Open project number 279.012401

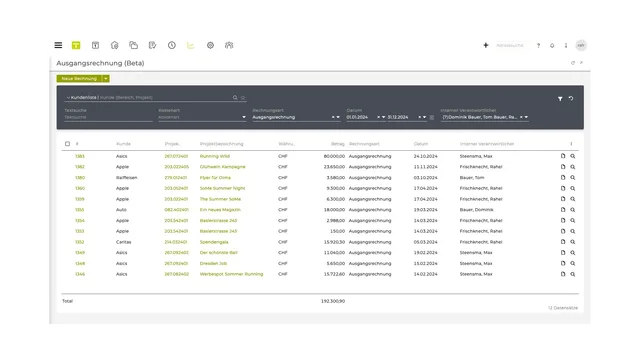tap(176, 178)
